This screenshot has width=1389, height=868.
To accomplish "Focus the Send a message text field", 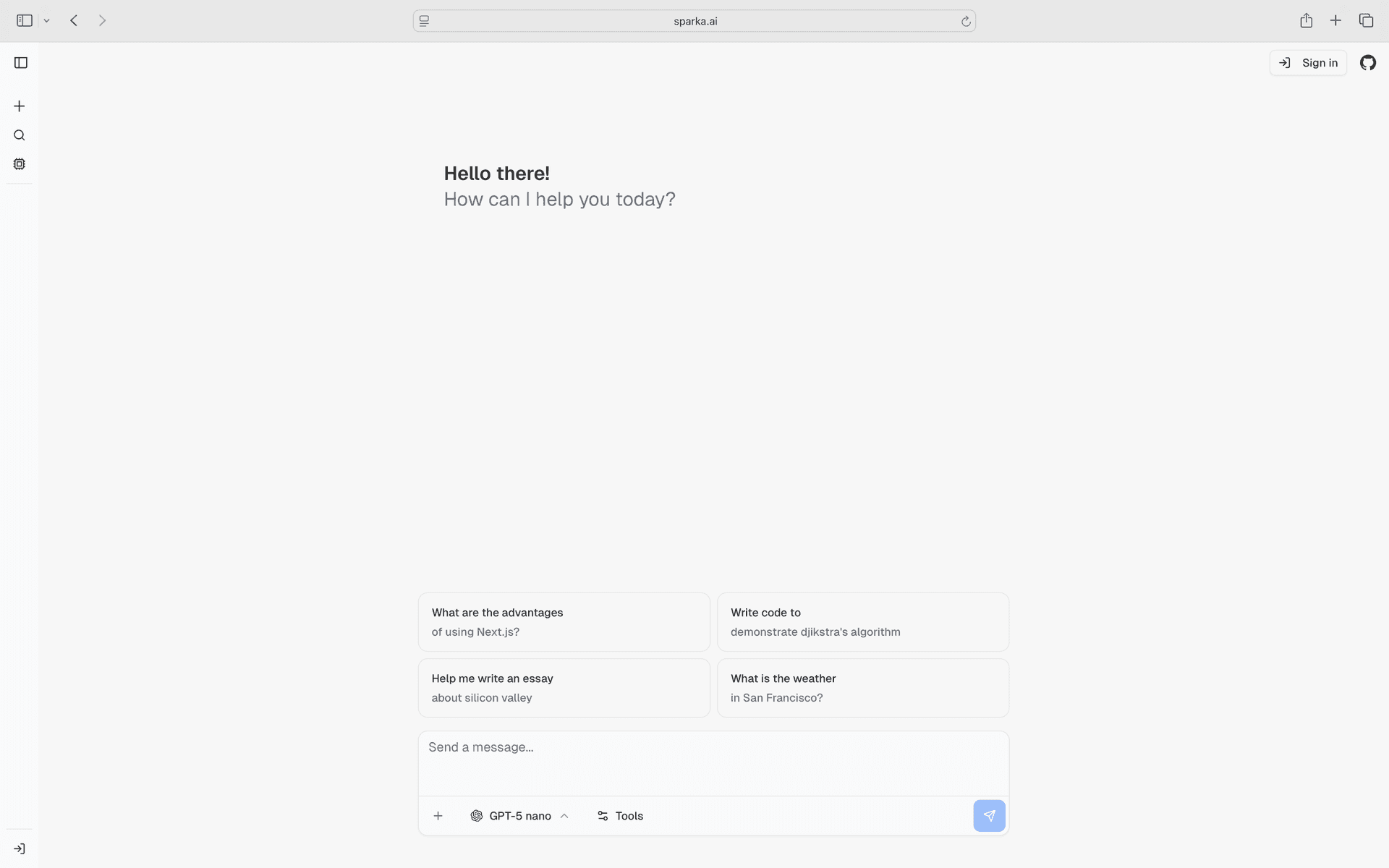I will pos(713,759).
